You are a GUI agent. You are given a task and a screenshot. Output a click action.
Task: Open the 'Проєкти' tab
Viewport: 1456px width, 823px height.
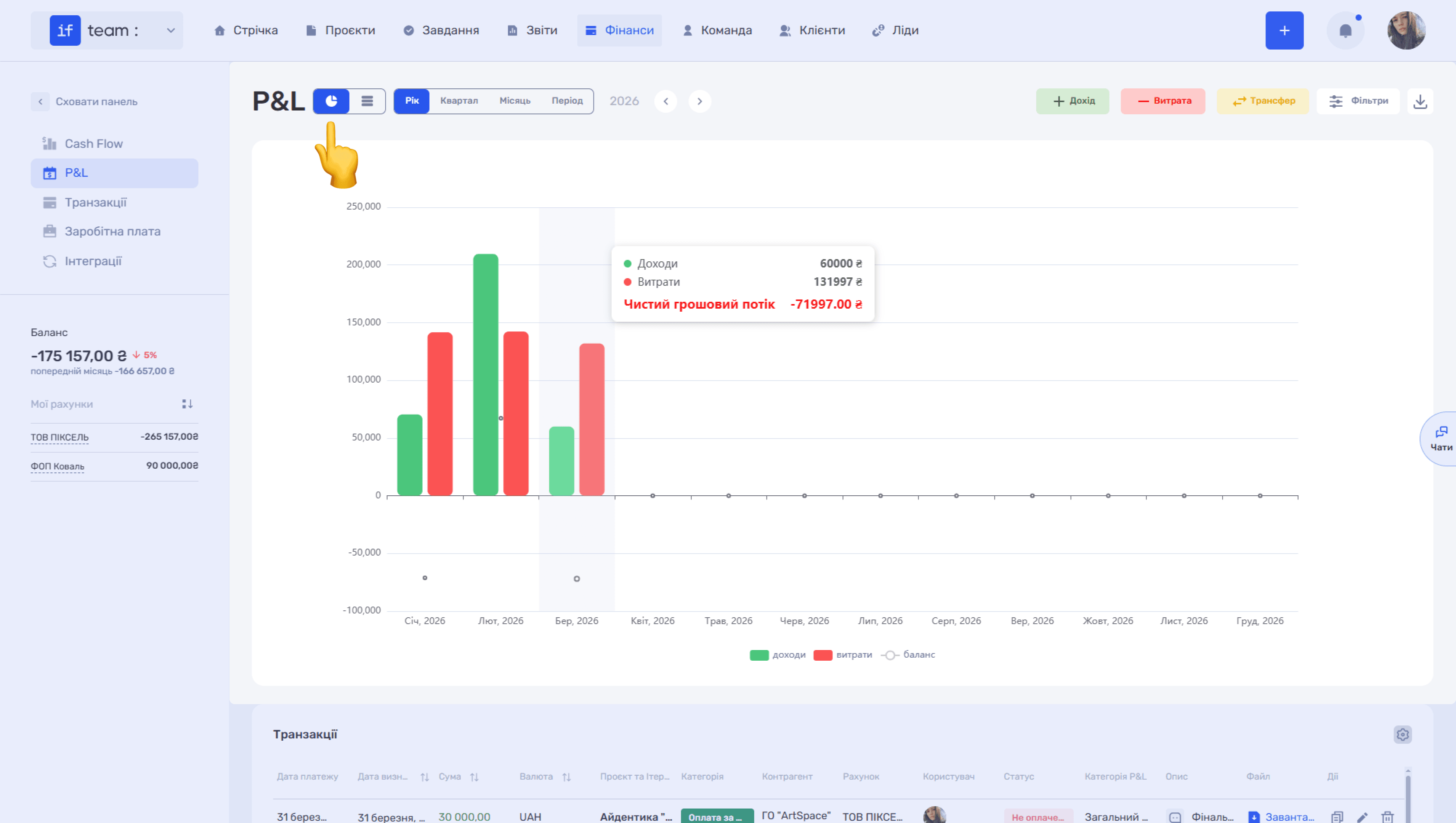340,30
